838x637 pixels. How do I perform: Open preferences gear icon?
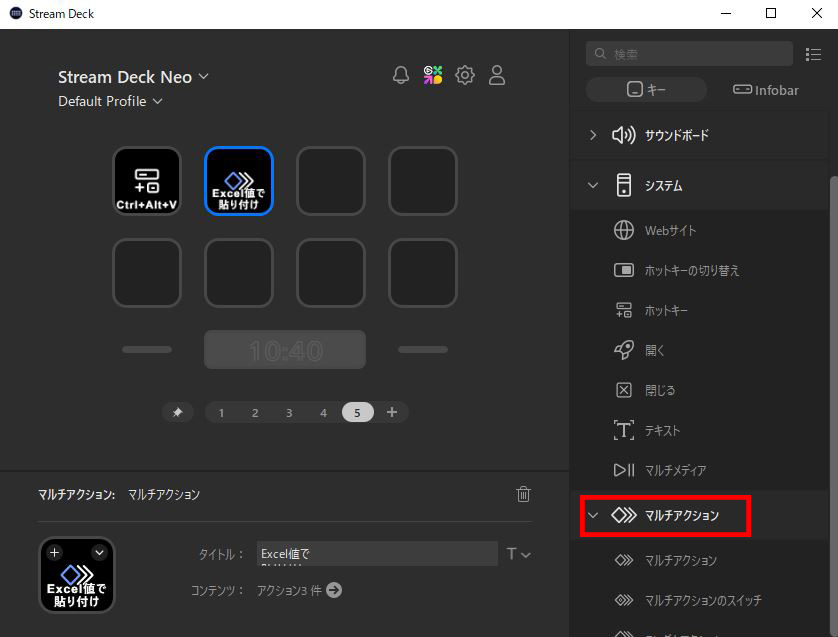[x=465, y=75]
